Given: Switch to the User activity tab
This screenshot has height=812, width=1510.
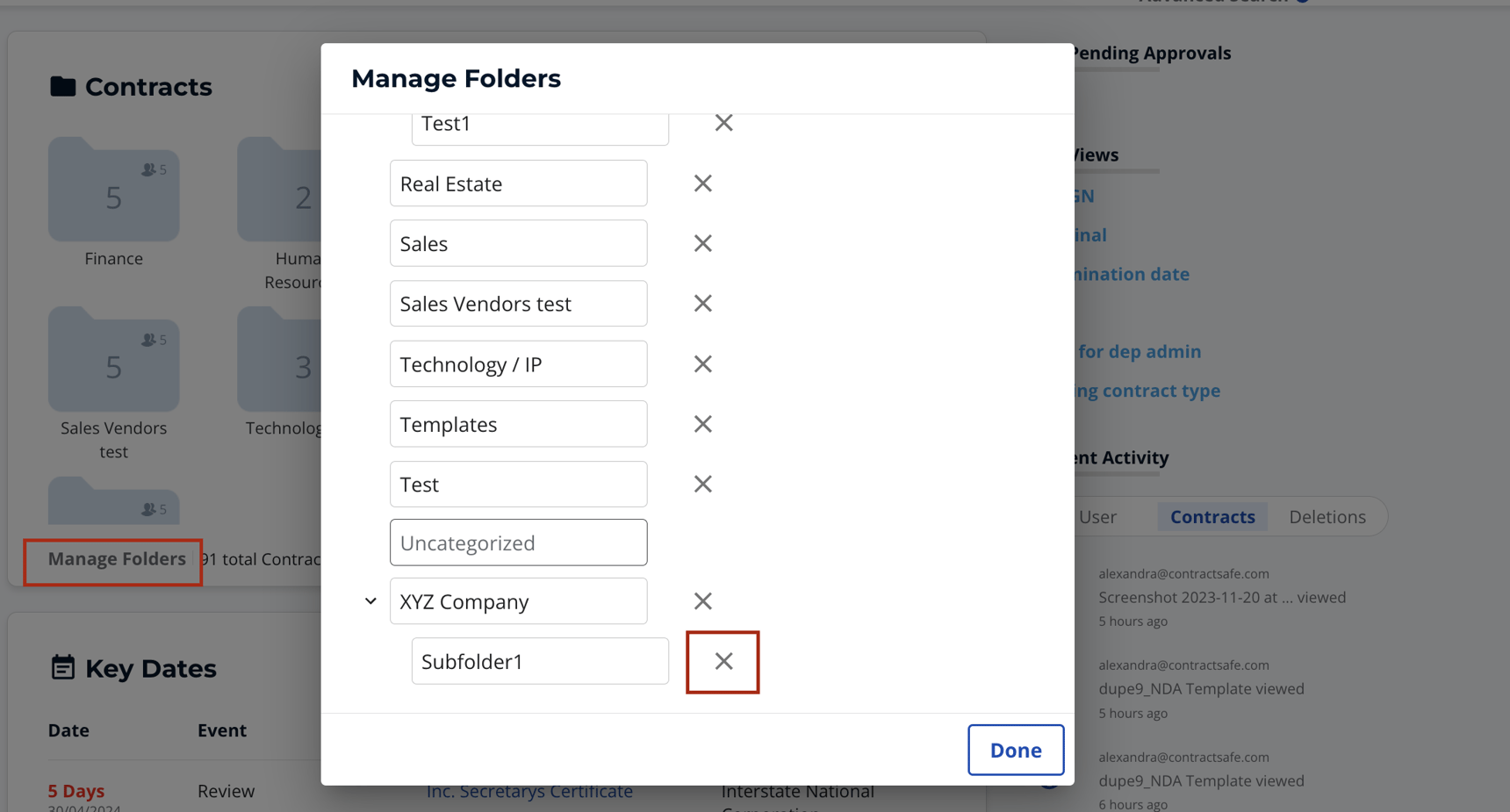Looking at the screenshot, I should coord(1098,516).
